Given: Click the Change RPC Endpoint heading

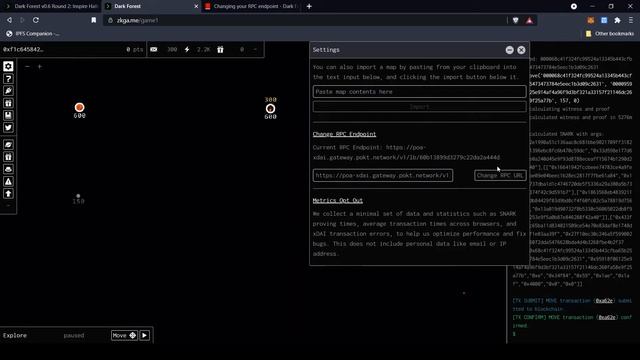Looking at the screenshot, I should [344, 134].
